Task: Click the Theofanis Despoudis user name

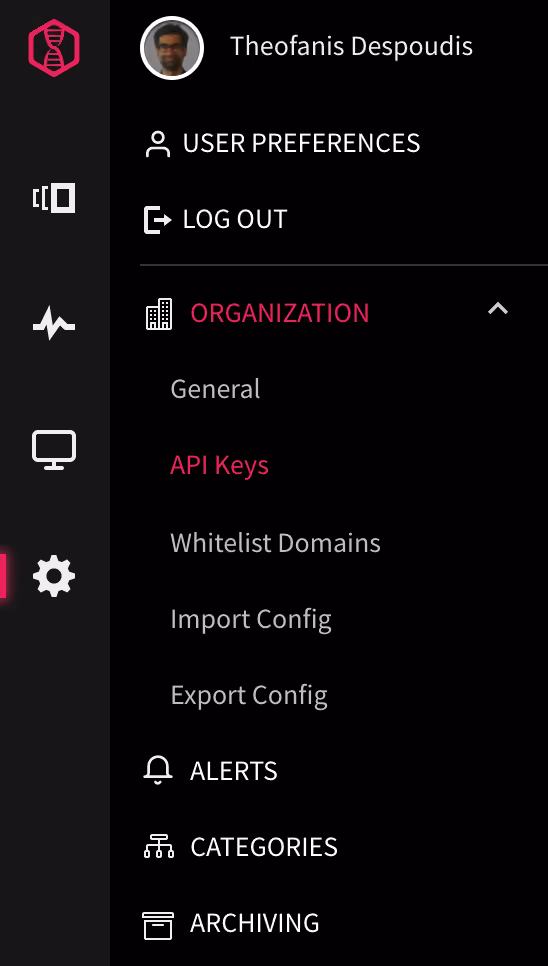Action: [352, 47]
